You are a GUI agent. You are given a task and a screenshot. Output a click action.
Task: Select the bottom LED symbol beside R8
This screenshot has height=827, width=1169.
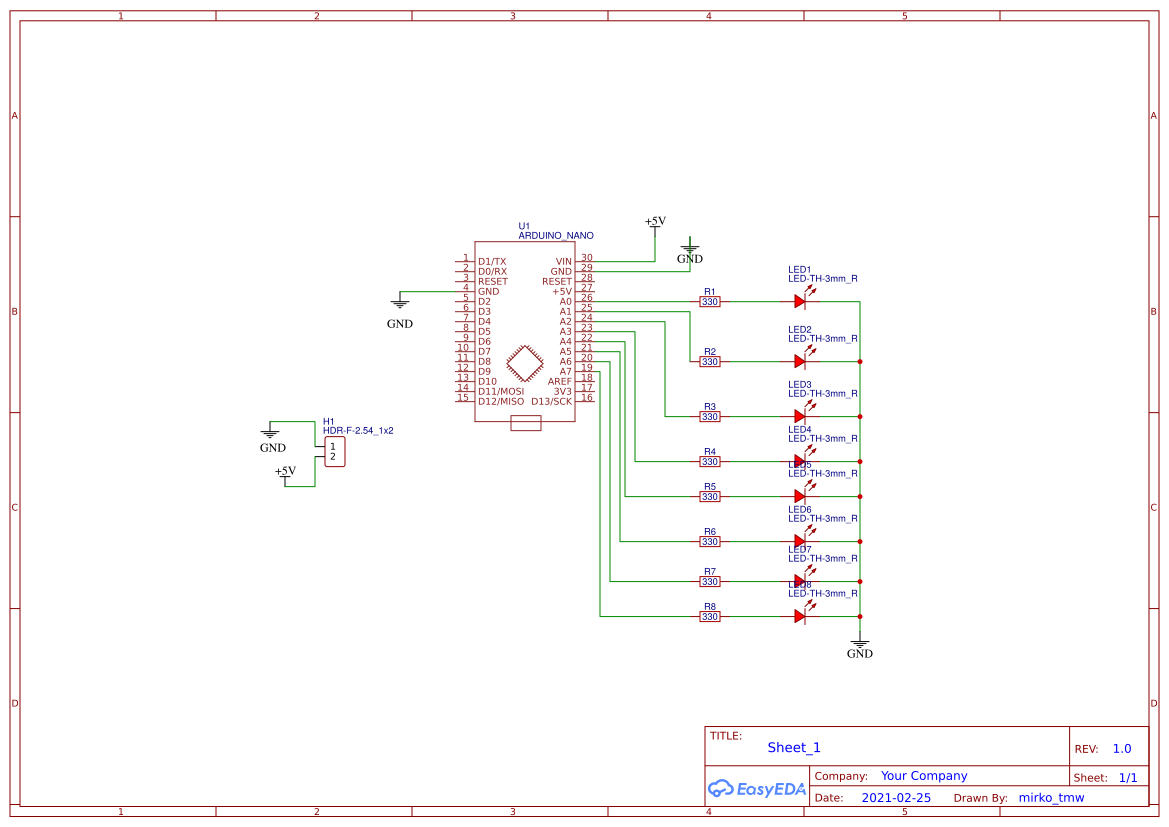pyautogui.click(x=800, y=616)
